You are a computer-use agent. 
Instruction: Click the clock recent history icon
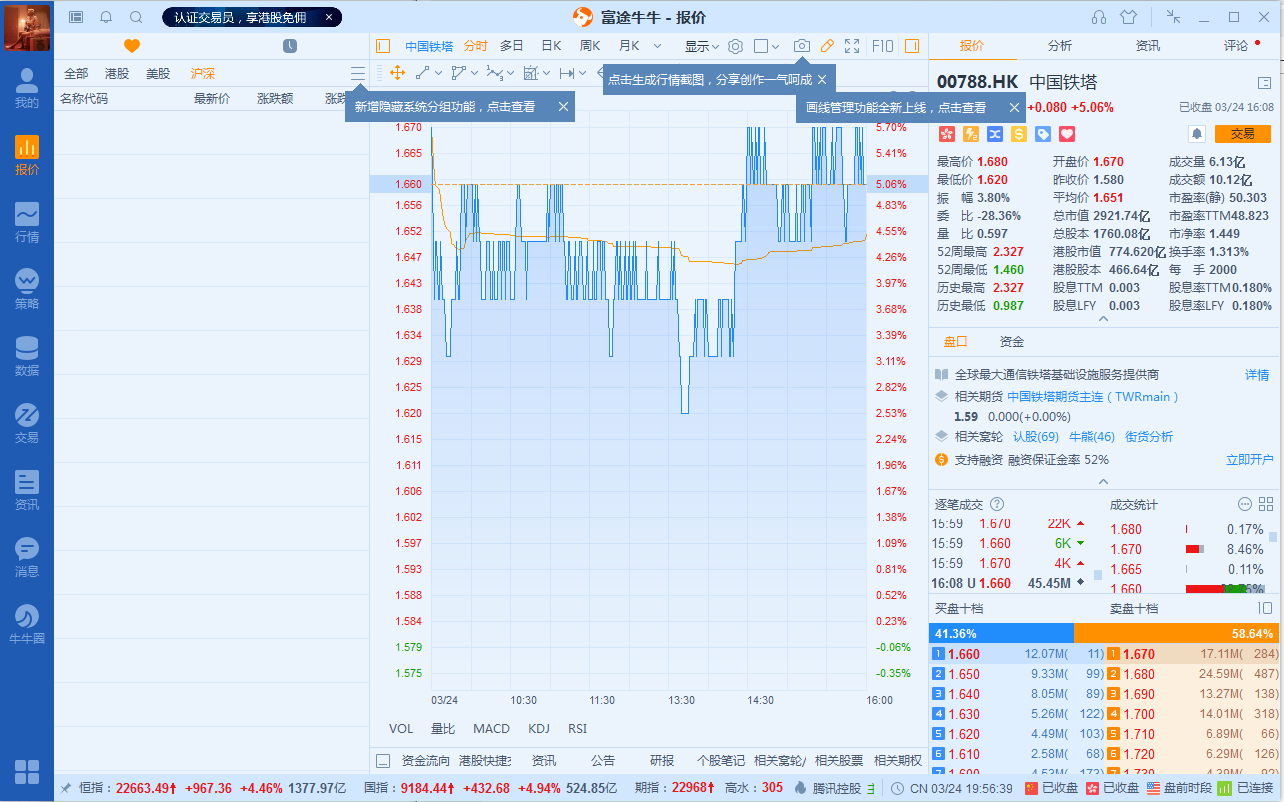click(x=289, y=46)
